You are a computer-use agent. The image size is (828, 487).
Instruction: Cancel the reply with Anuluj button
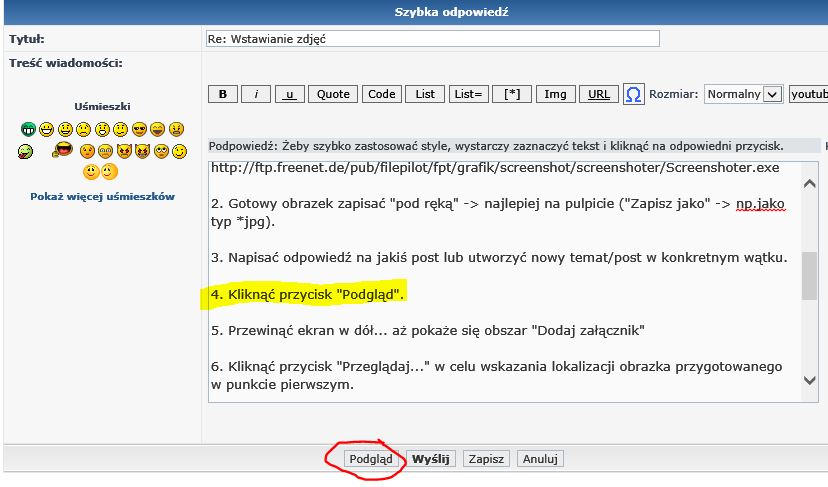540,459
